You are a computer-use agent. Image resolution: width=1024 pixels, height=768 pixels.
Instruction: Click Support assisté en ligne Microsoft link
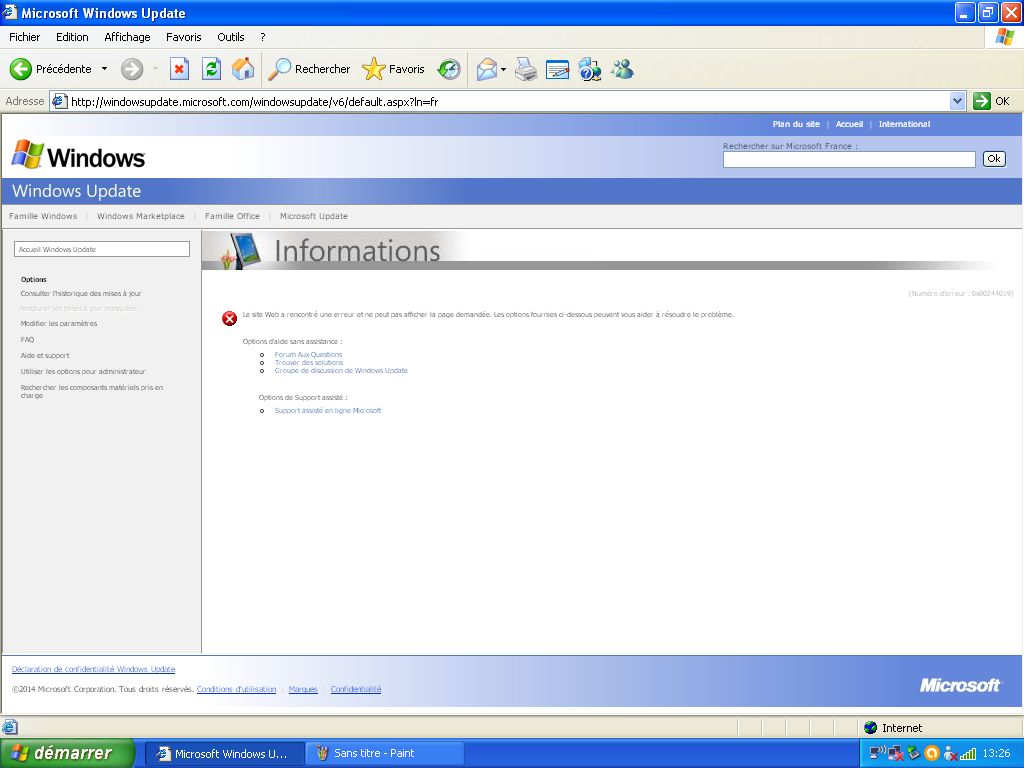point(328,410)
